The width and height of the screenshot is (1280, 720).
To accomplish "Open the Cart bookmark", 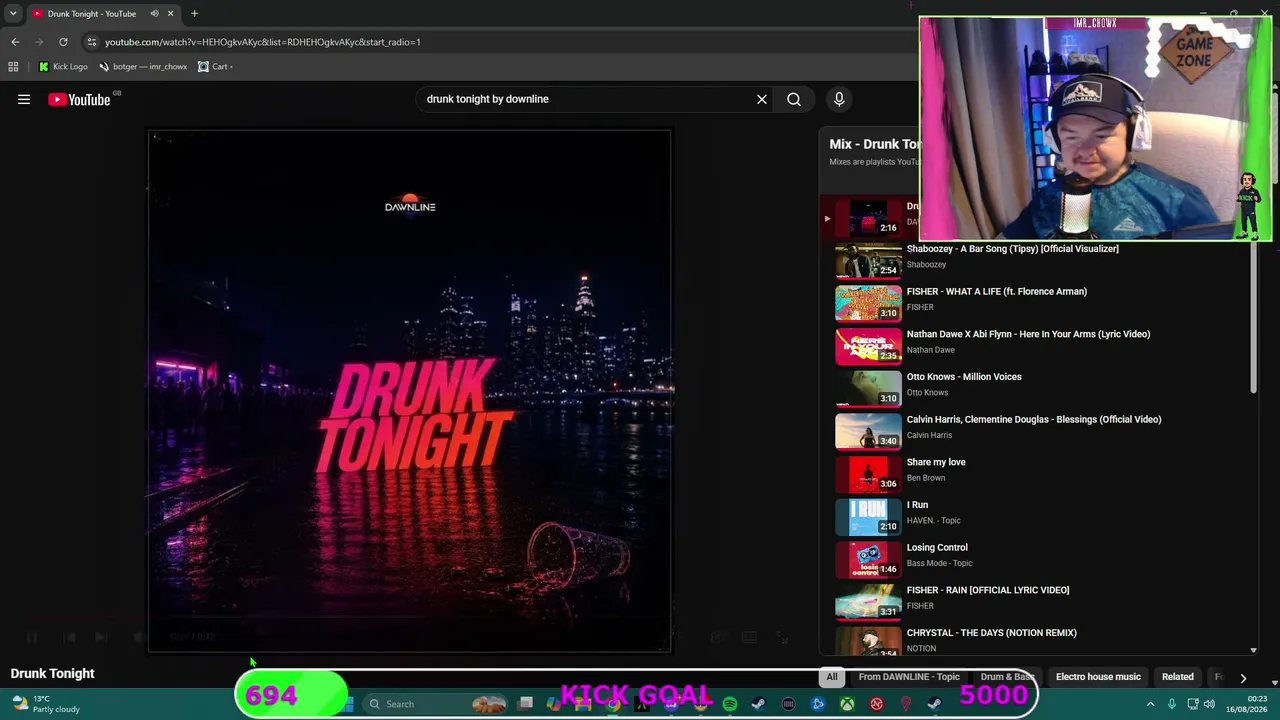I will point(215,67).
